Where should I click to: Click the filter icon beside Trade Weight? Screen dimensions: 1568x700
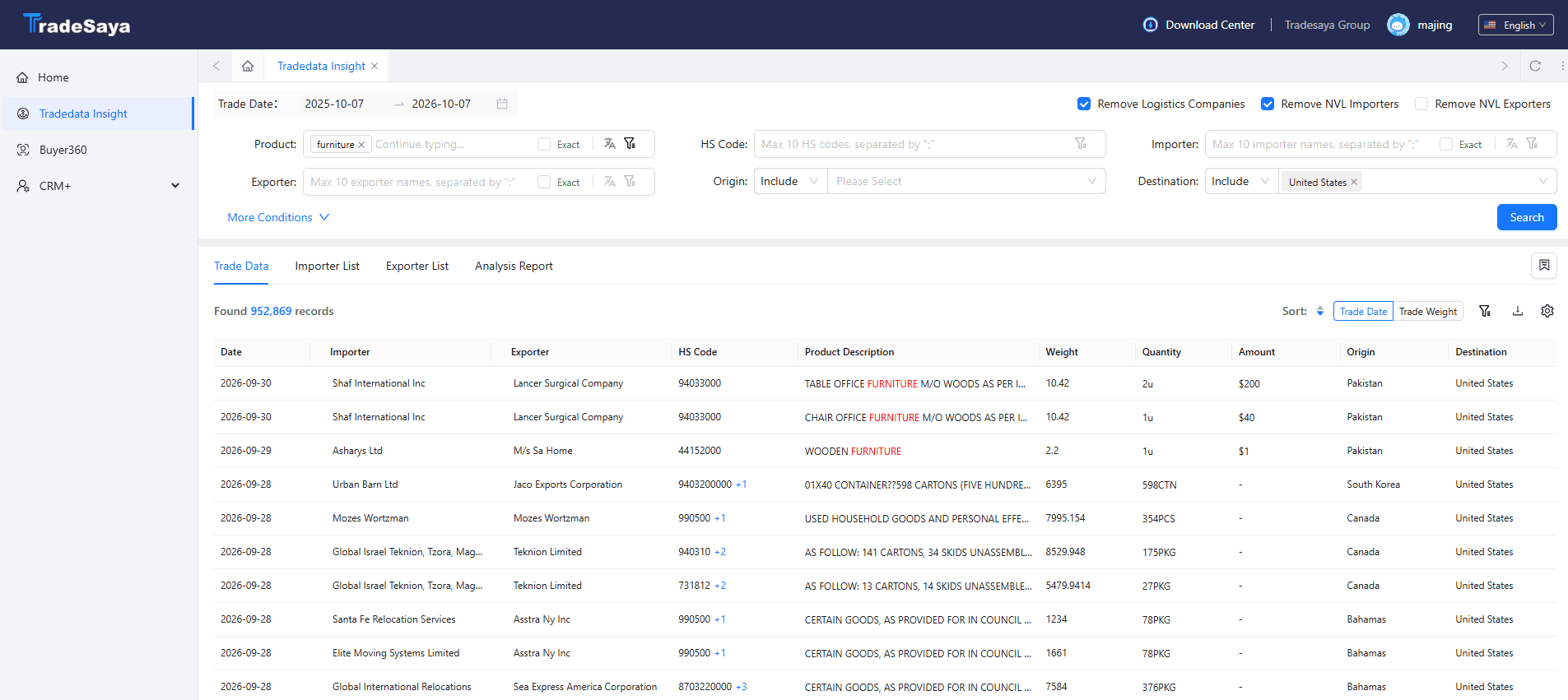(x=1485, y=311)
